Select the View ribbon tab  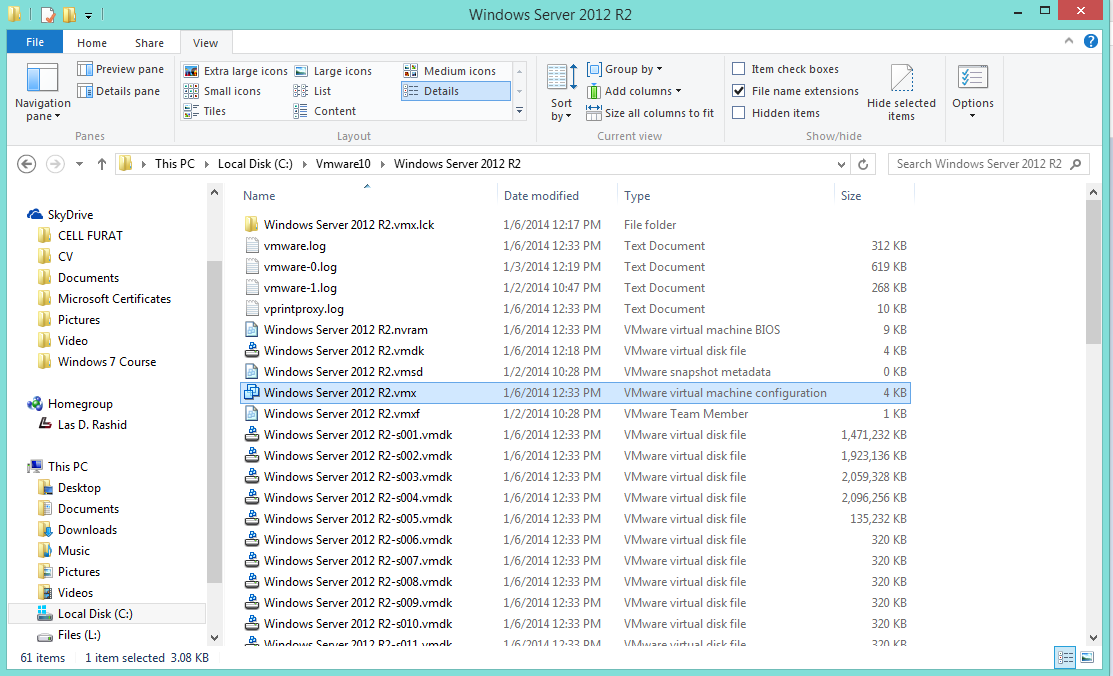205,43
